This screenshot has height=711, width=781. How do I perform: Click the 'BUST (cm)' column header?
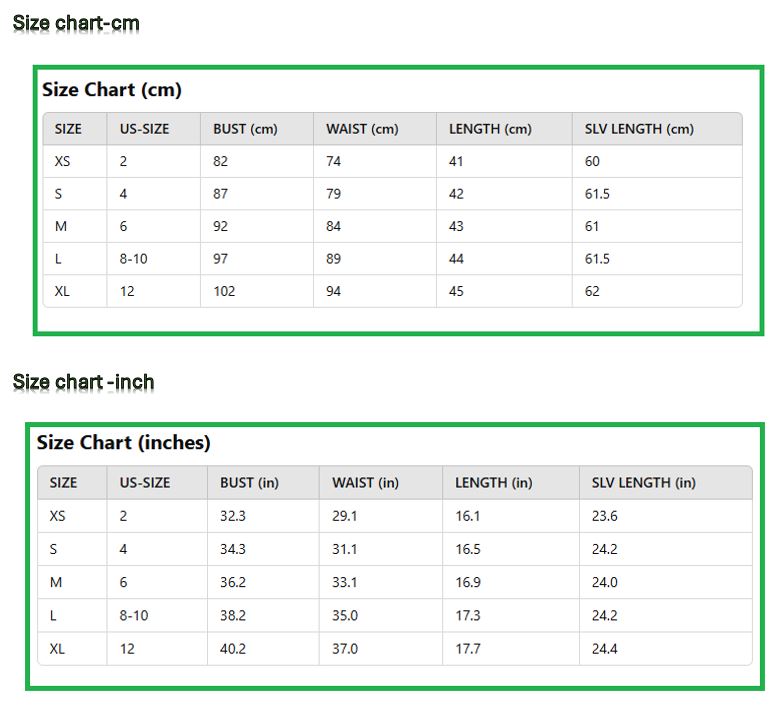point(245,129)
